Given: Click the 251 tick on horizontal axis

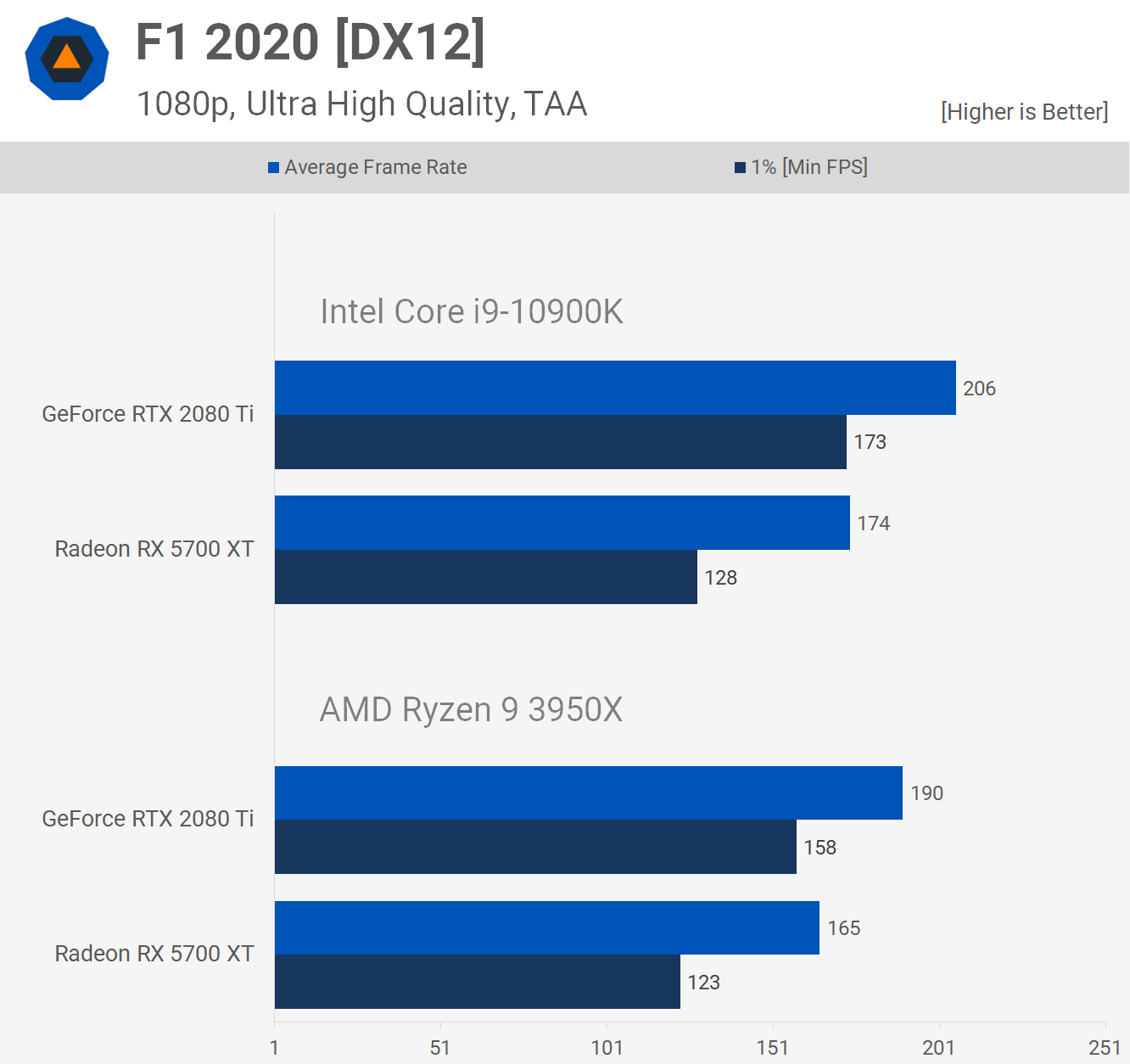Looking at the screenshot, I should coord(1105,1048).
